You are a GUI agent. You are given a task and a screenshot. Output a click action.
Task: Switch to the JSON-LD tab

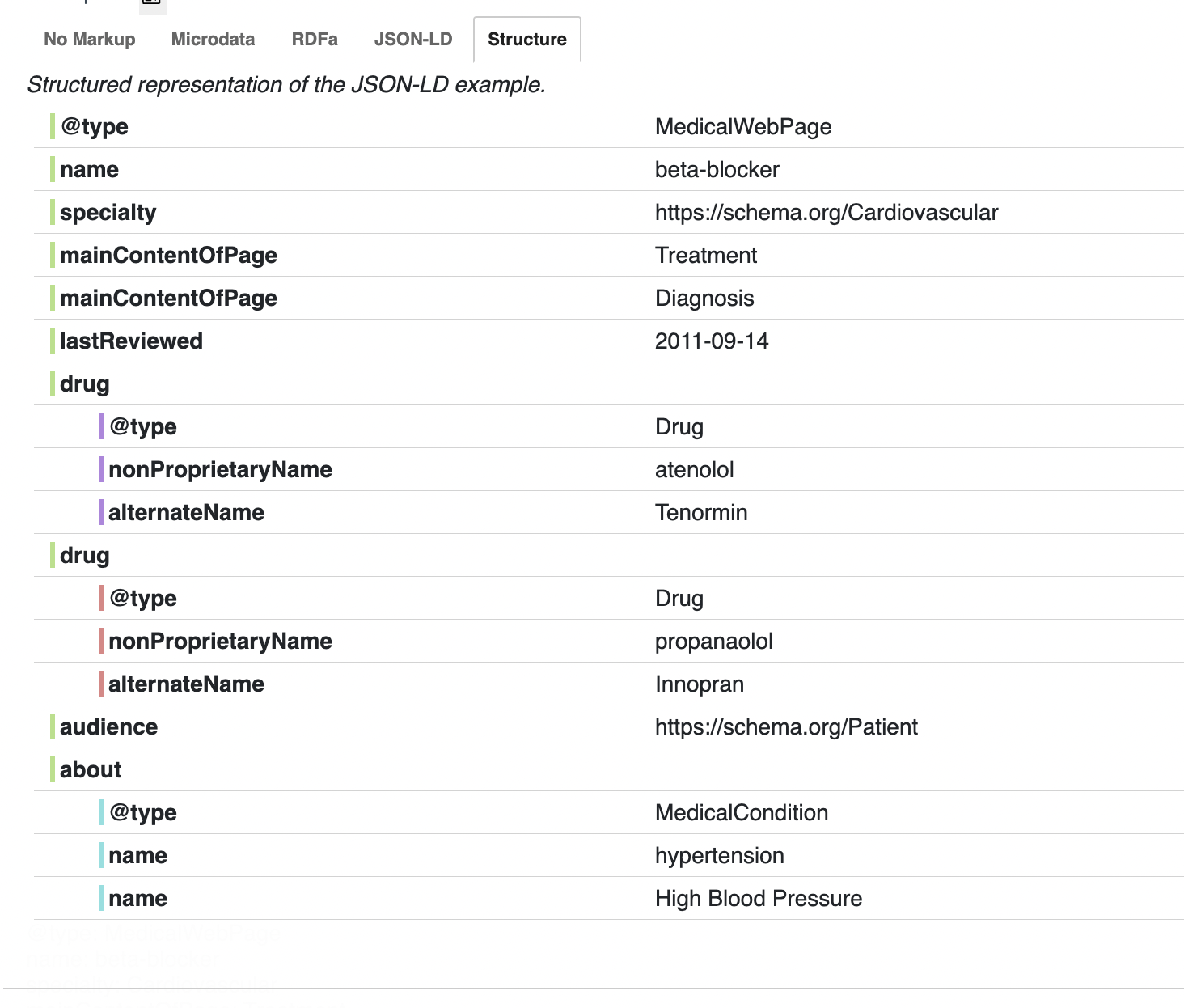413,39
